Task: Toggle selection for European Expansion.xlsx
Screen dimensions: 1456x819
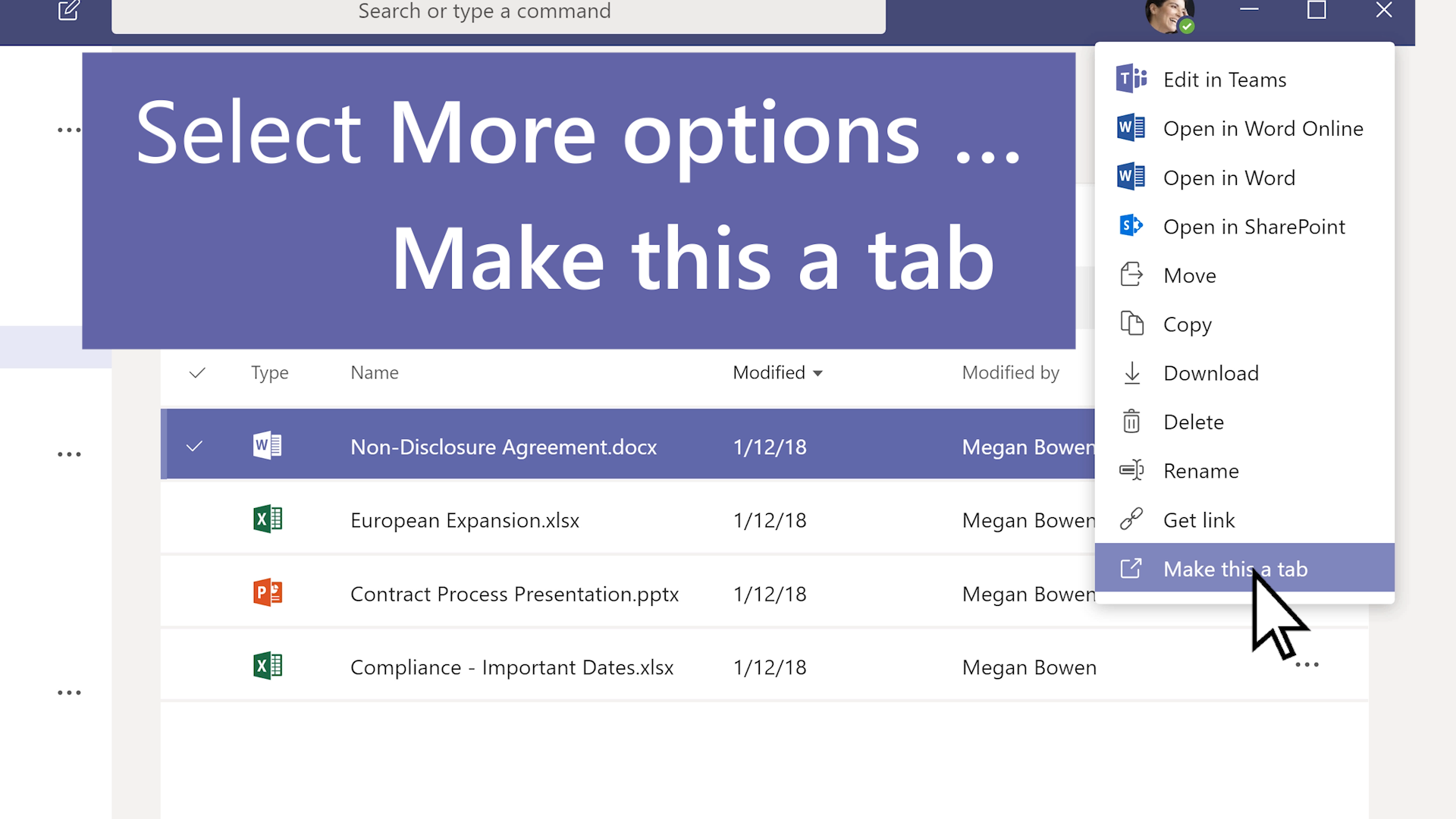Action: [196, 520]
